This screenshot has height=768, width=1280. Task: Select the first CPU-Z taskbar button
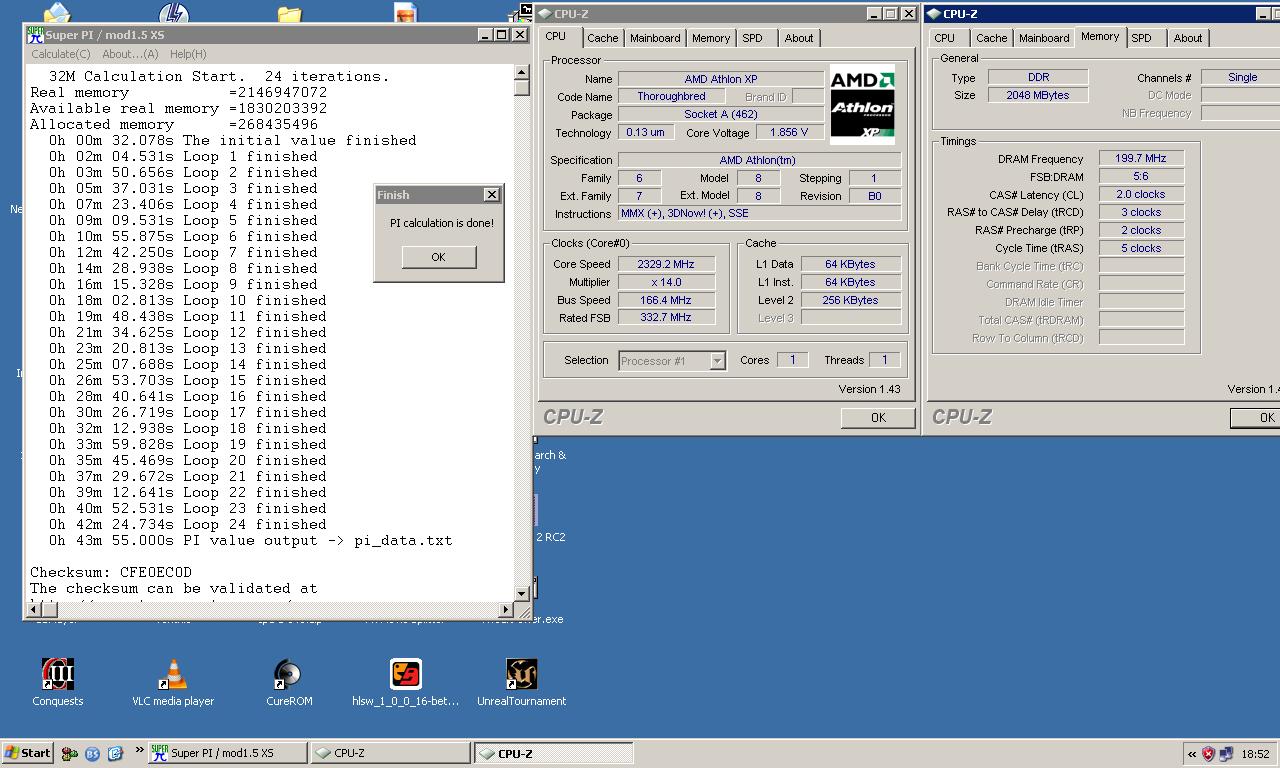coord(390,753)
